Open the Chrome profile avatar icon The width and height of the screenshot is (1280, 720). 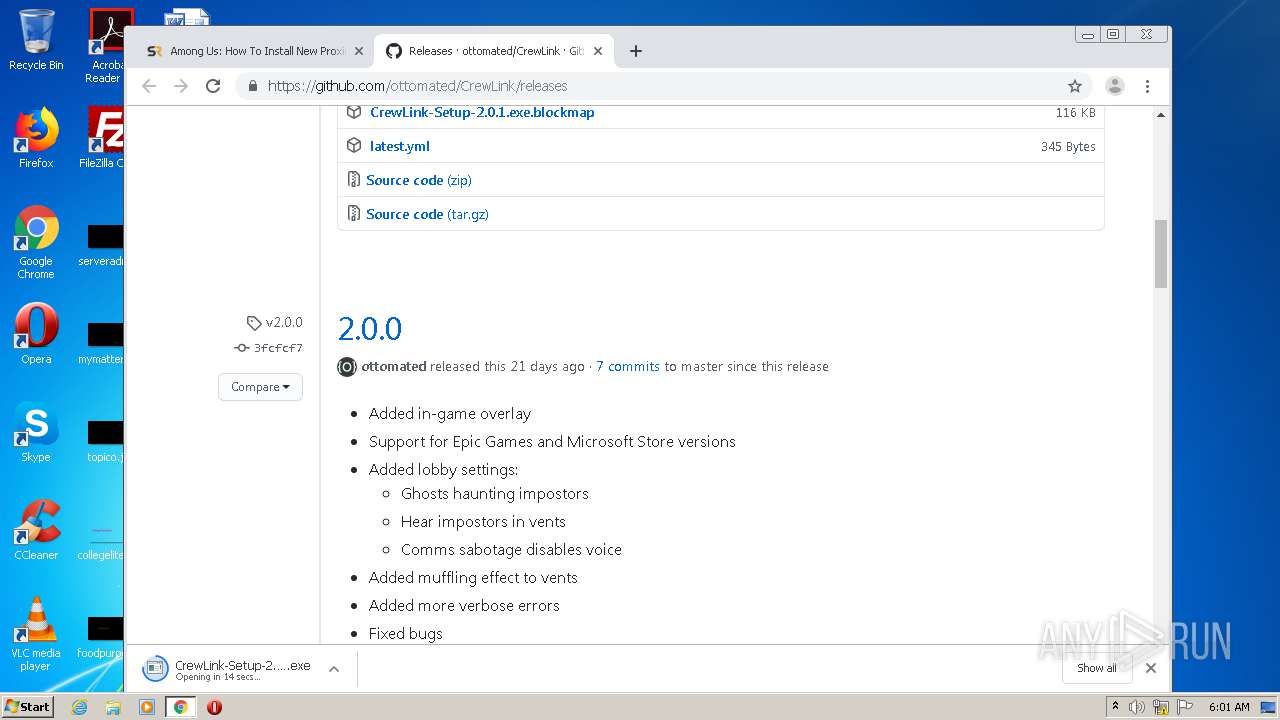coord(1115,86)
